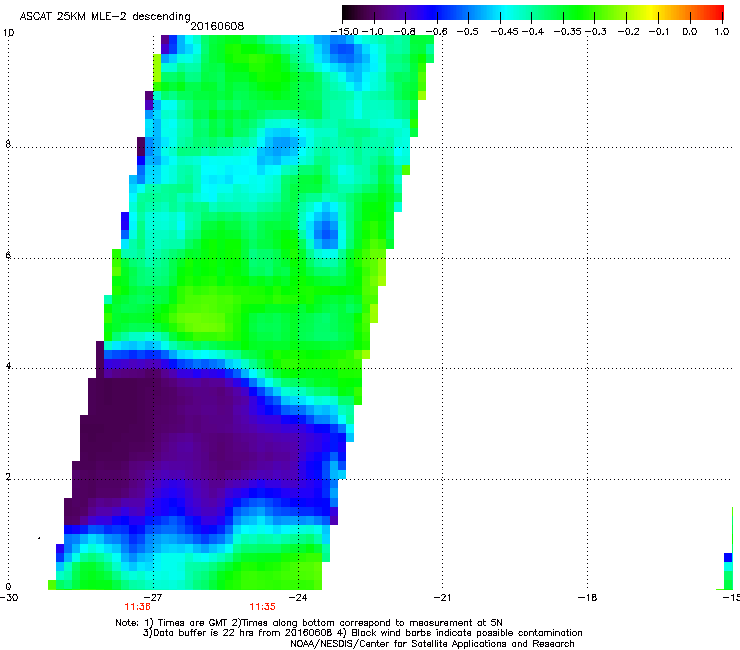The width and height of the screenshot is (740, 650).
Task: Click the latitude label 2
Action: (x=8, y=477)
